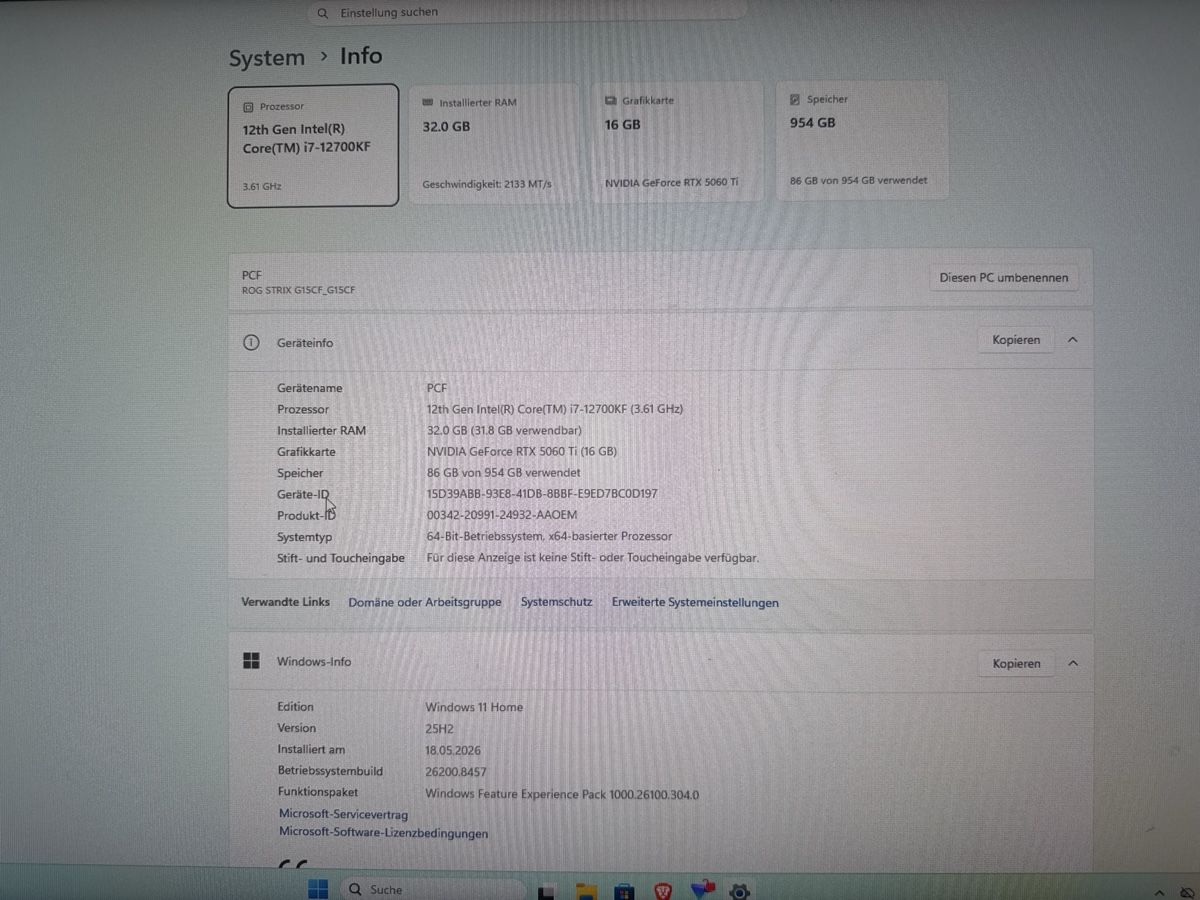
Task: Click the Einstellung suchen search field
Action: 527,13
